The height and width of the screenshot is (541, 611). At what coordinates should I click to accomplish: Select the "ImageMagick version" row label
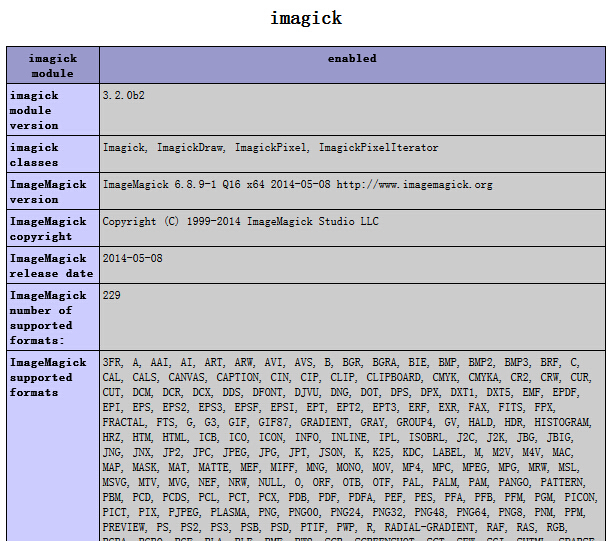(48, 191)
